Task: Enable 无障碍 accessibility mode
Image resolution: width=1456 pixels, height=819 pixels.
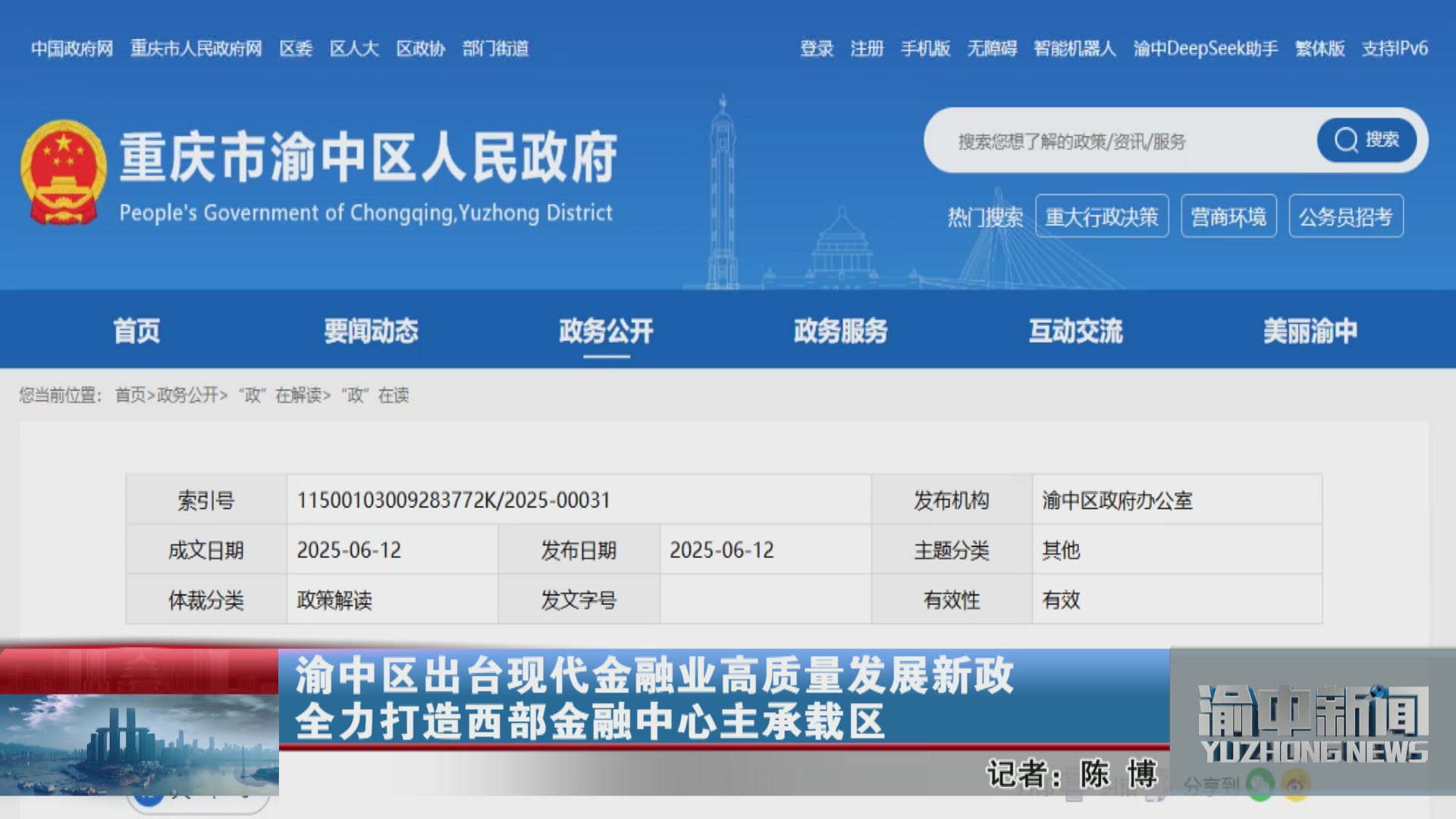Action: 991,49
